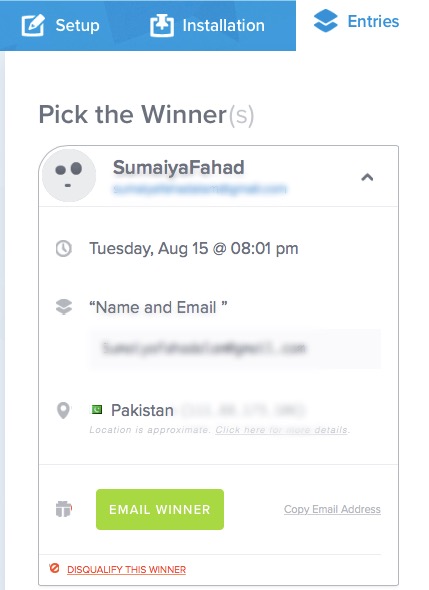429x590 pixels.
Task: Click the EMAIL WINNER button
Action: [160, 509]
